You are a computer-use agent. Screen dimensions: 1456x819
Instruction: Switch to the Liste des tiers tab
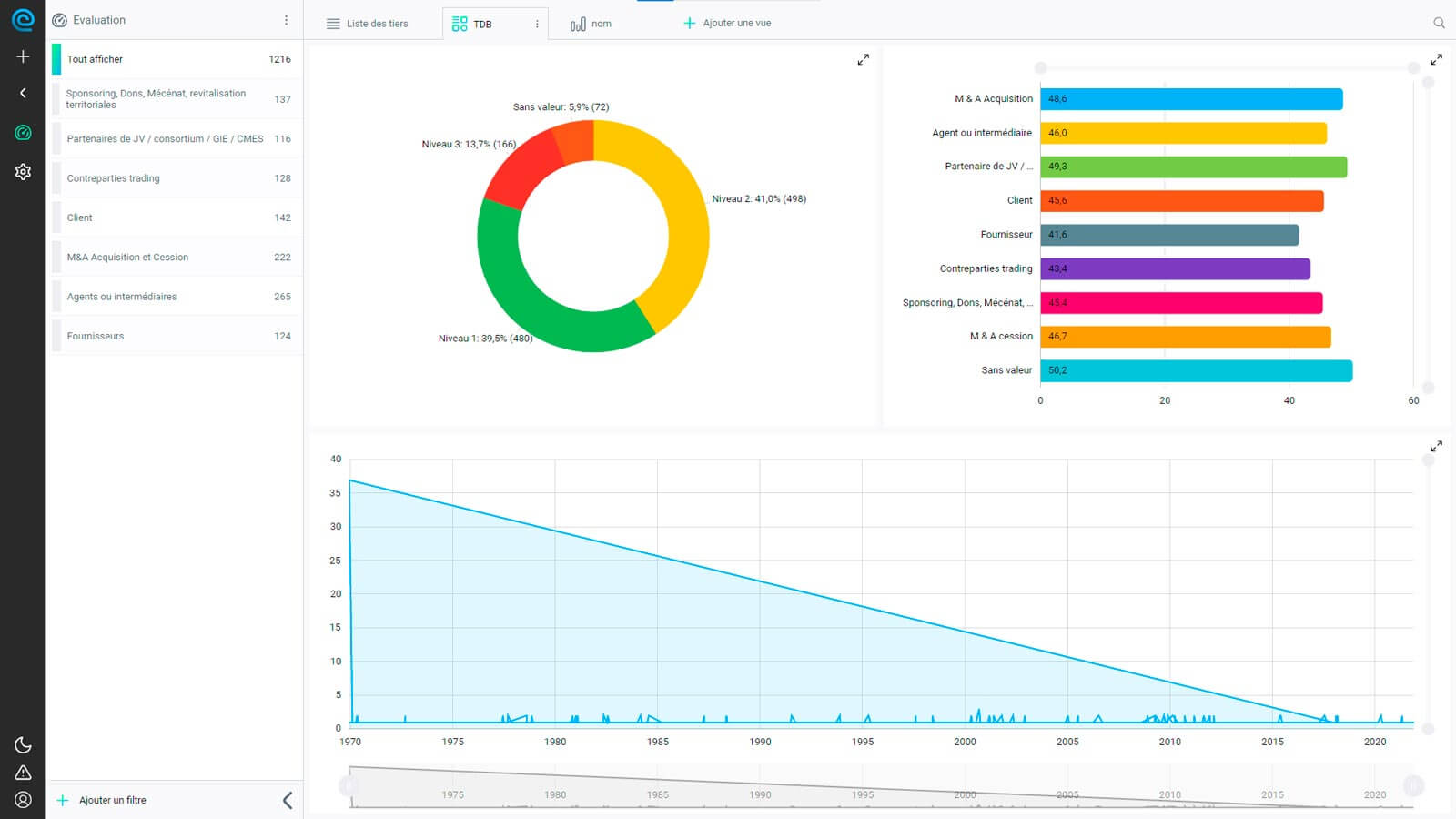pos(368,24)
